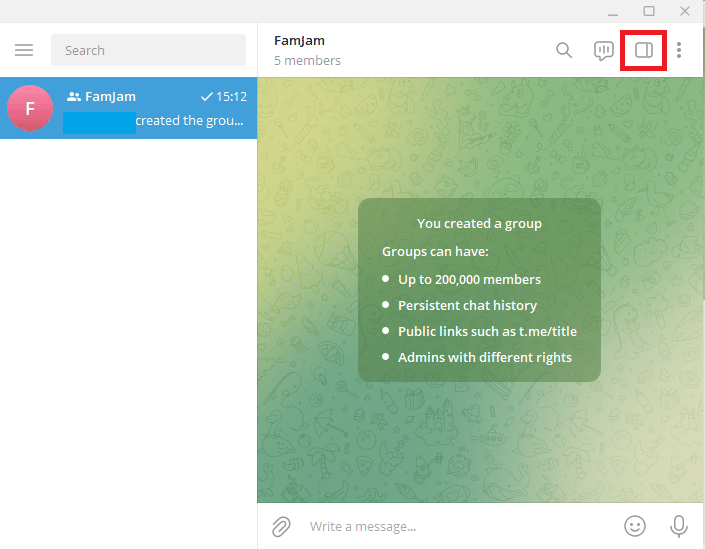The width and height of the screenshot is (705, 549).
Task: Click the 5 members subtitle
Action: [x=308, y=60]
